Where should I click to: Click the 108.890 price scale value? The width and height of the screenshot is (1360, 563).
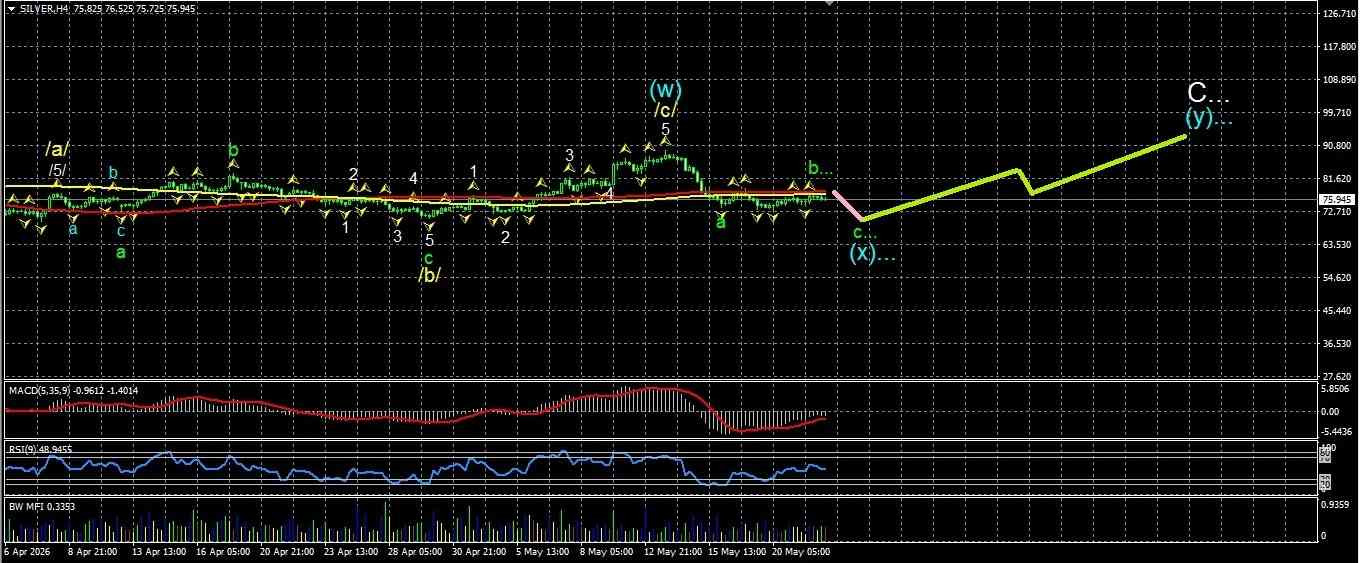[x=1338, y=80]
